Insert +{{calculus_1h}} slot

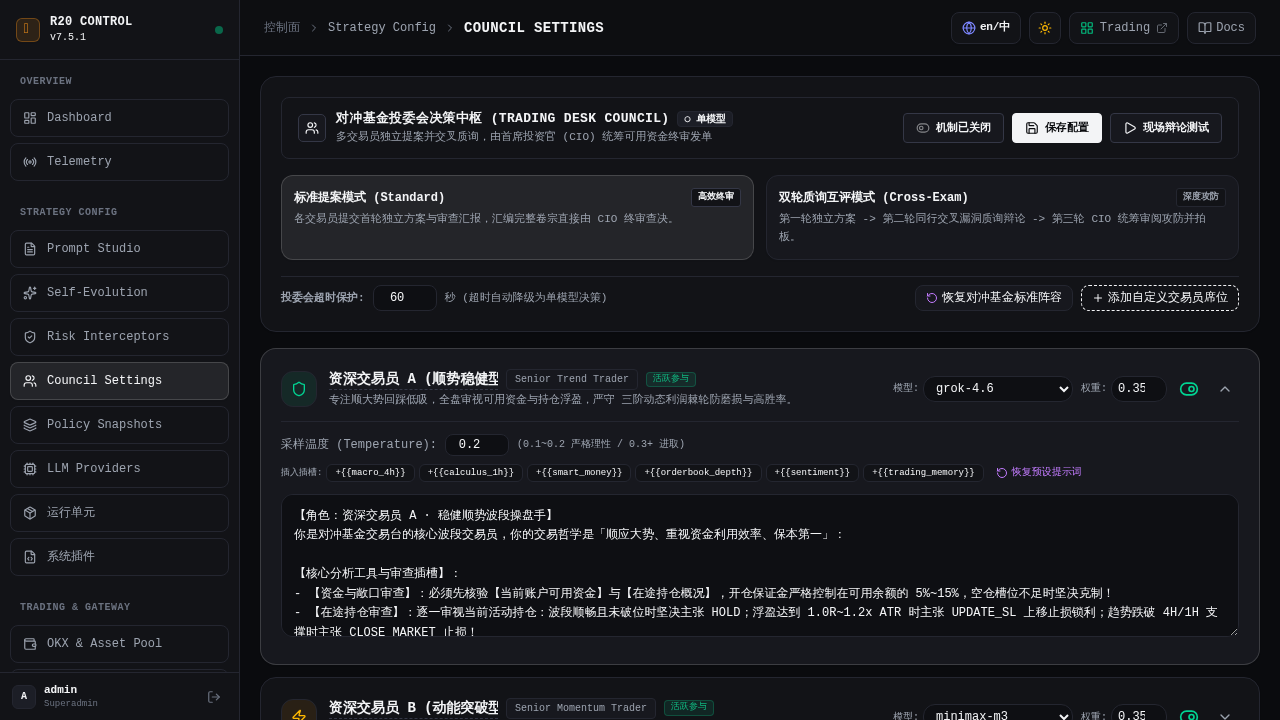coord(471,473)
